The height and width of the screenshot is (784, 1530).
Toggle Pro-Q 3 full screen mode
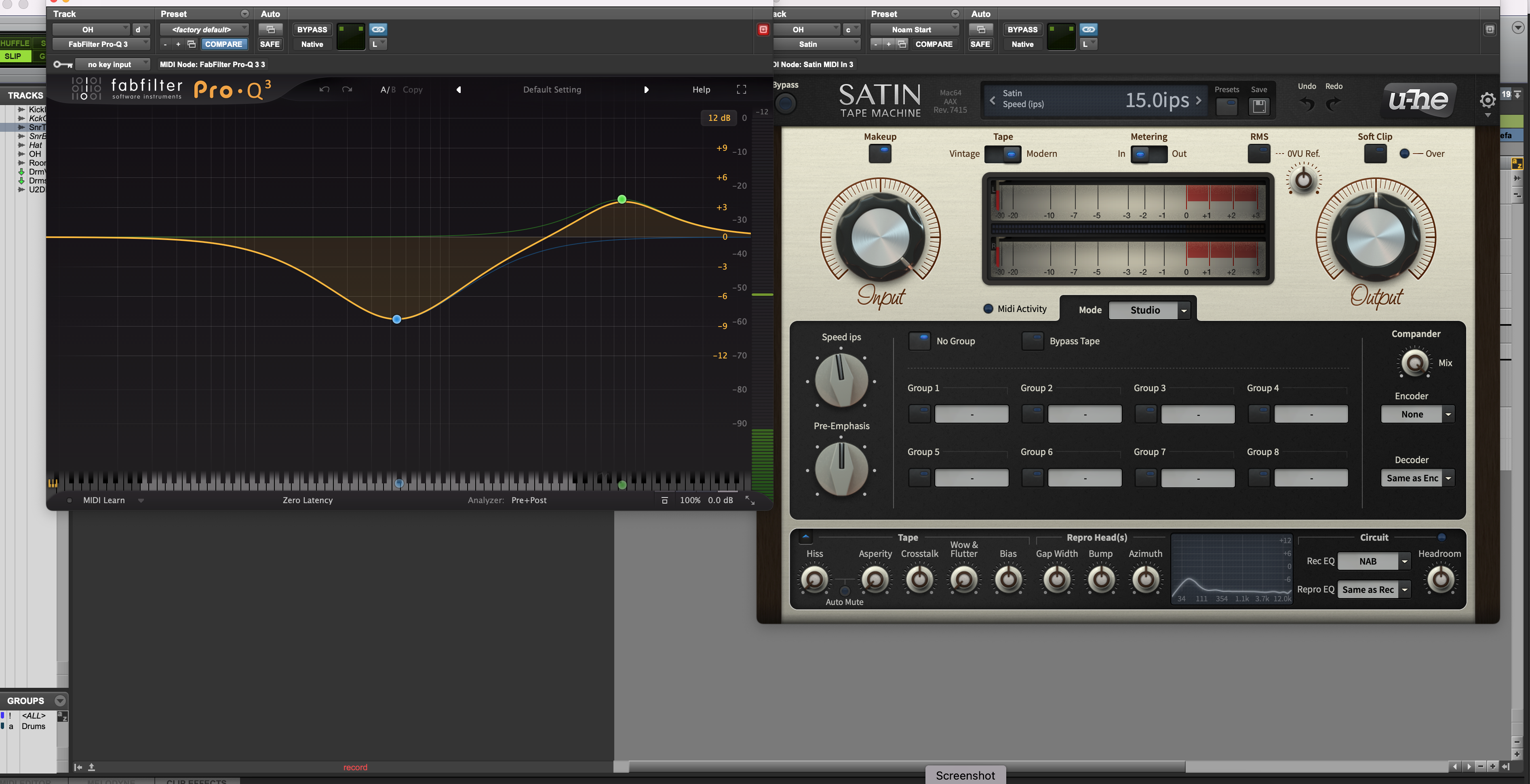tap(741, 90)
